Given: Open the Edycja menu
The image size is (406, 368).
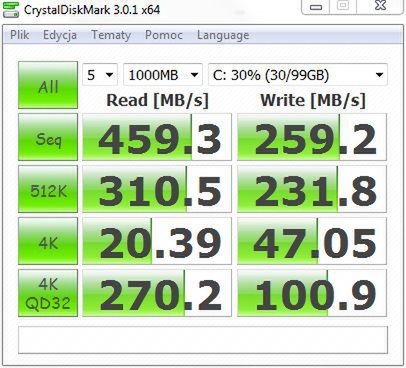Looking at the screenshot, I should coord(60,35).
